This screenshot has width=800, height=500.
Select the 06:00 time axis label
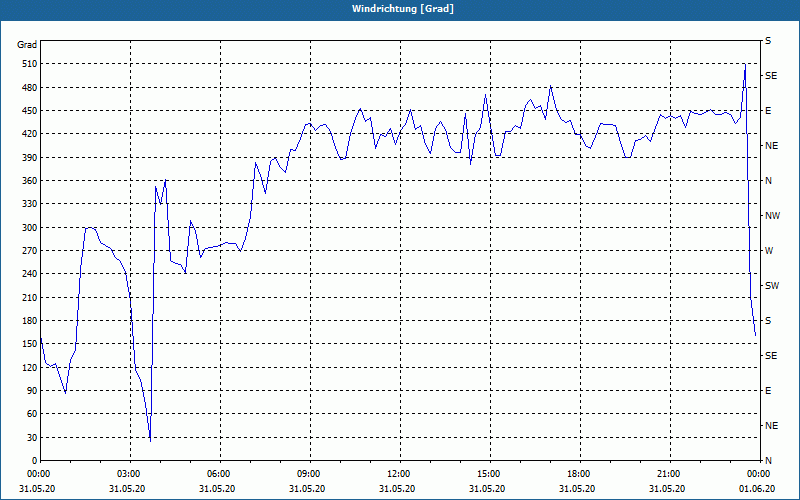(220, 474)
